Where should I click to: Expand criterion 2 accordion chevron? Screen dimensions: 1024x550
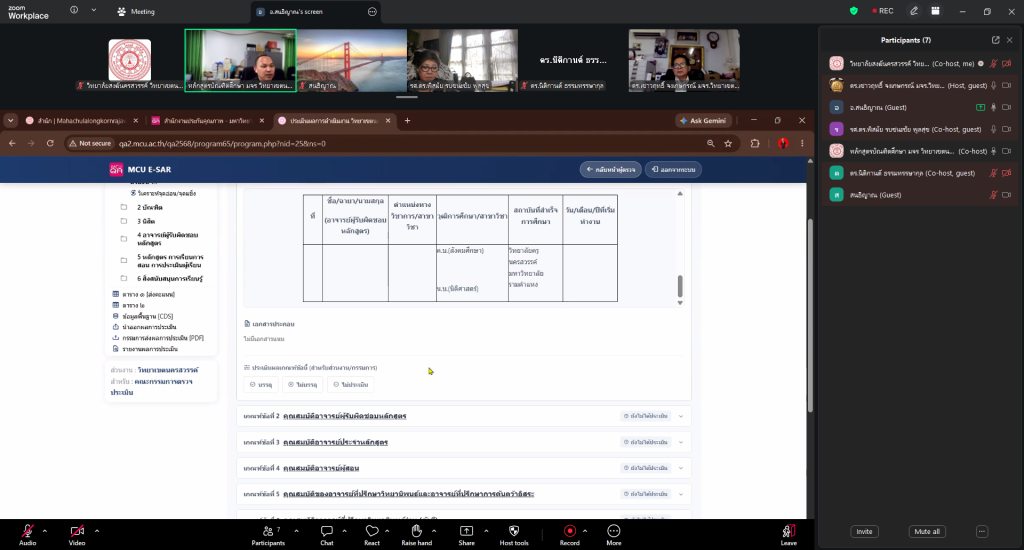tap(681, 416)
